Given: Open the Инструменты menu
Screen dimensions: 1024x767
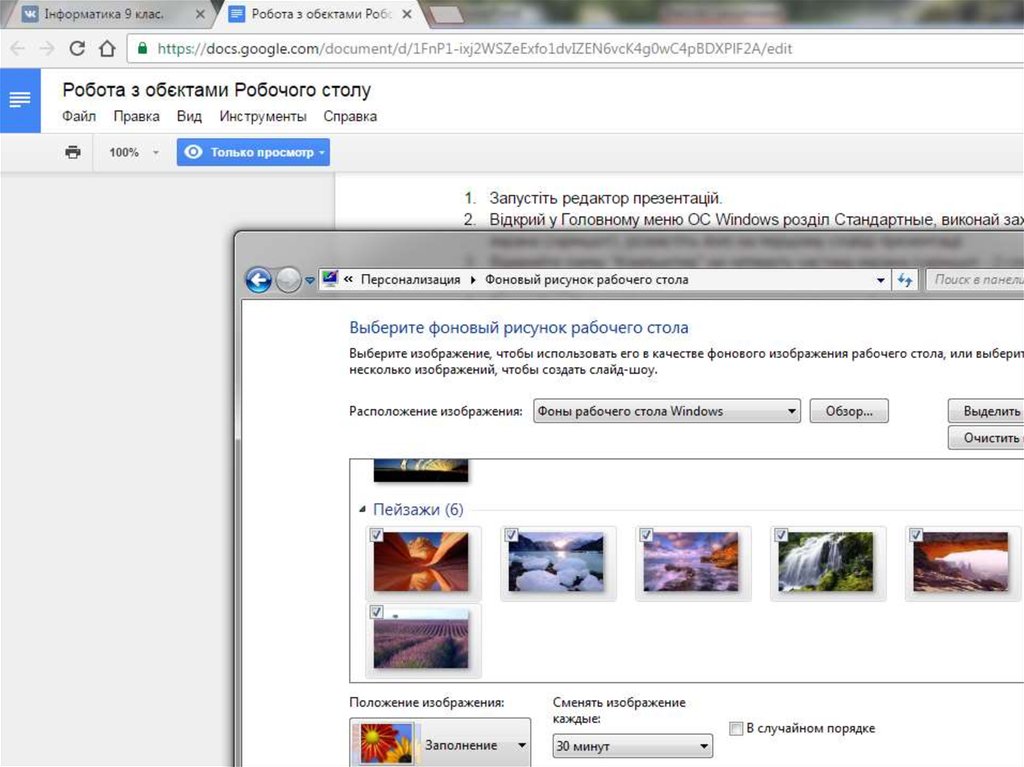Looking at the screenshot, I should point(263,116).
